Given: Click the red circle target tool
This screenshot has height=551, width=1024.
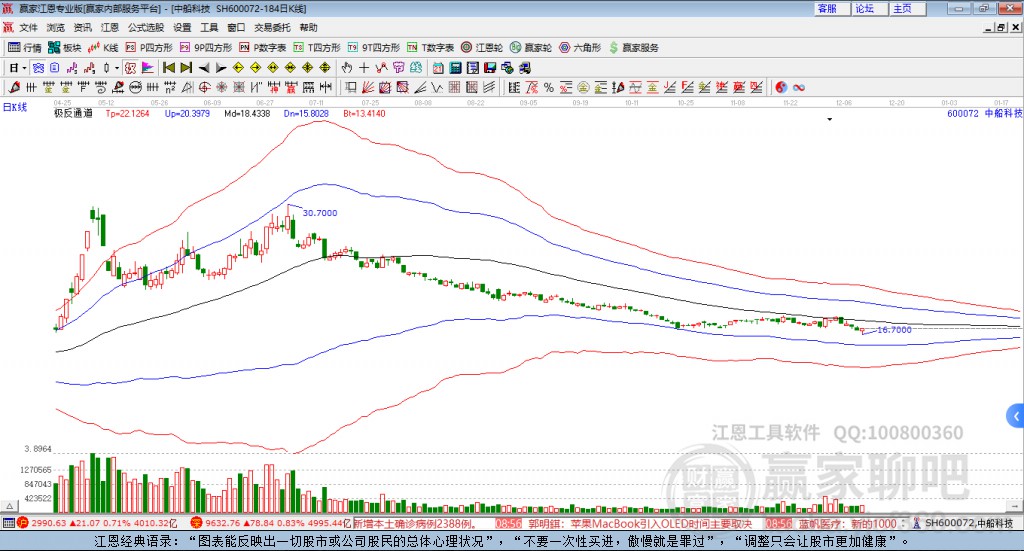Looking at the screenshot, I should (x=204, y=87).
